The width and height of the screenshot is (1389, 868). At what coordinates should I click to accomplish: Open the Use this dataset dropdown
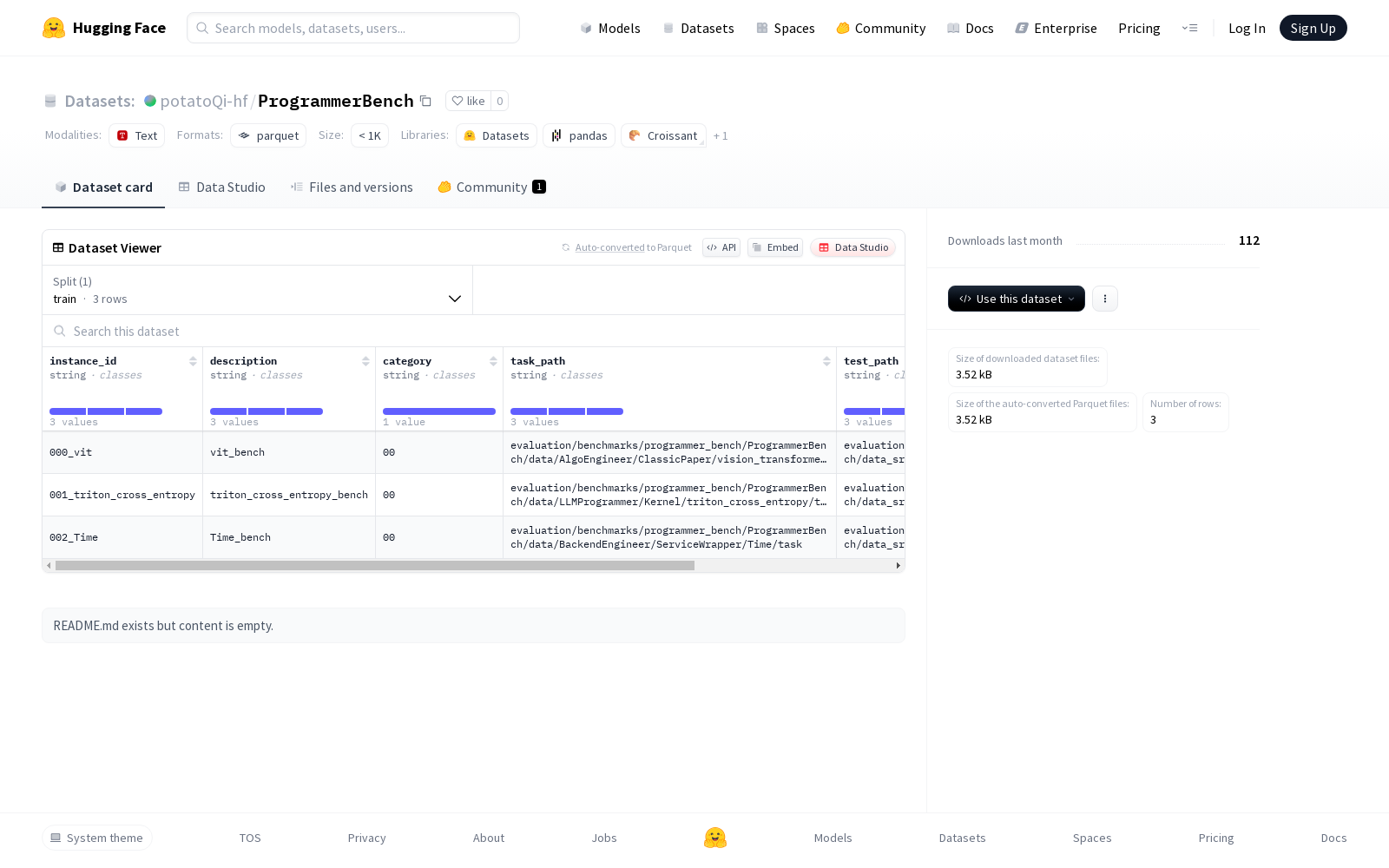(x=1016, y=299)
